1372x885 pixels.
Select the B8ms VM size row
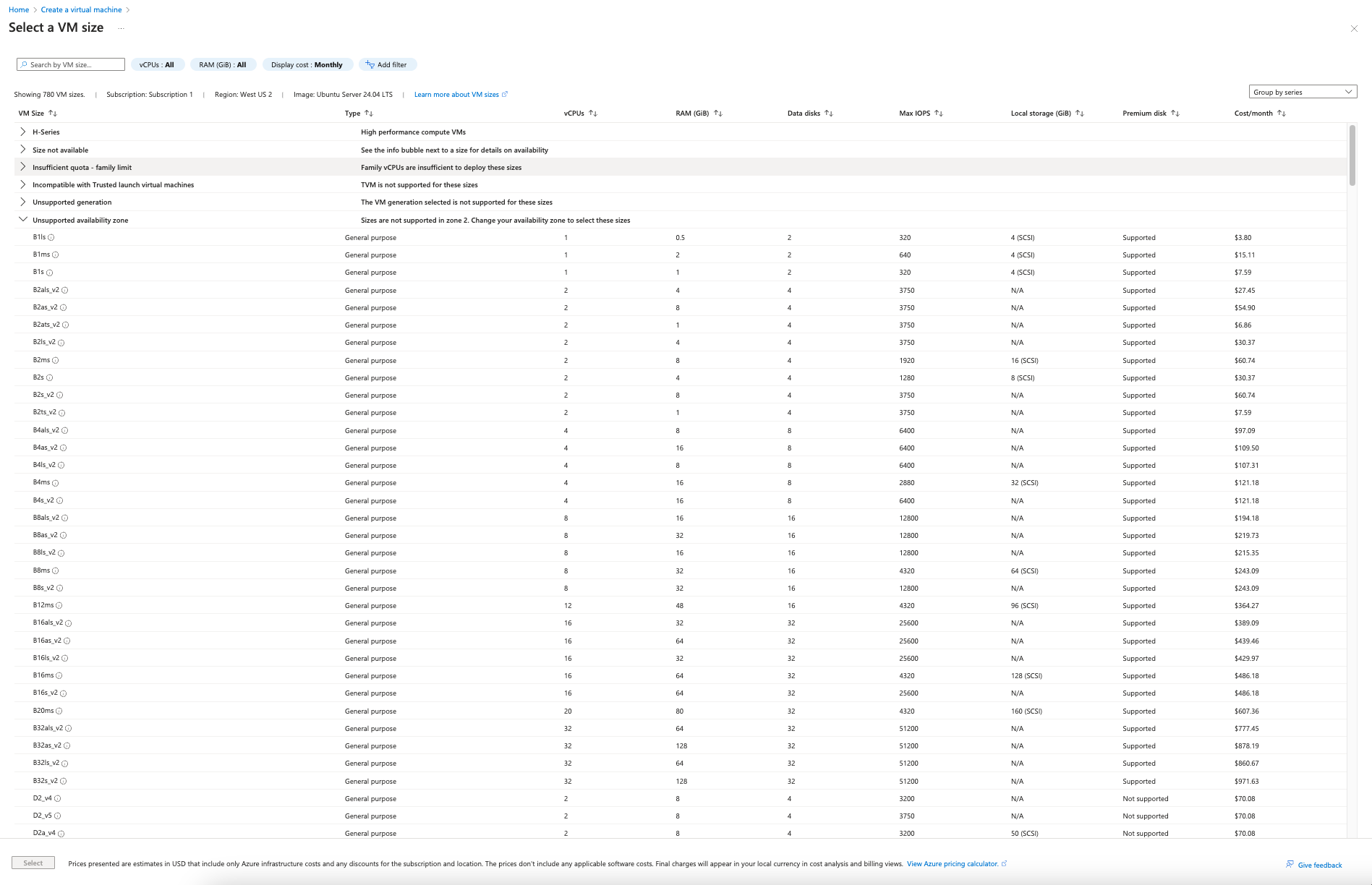click(680, 570)
